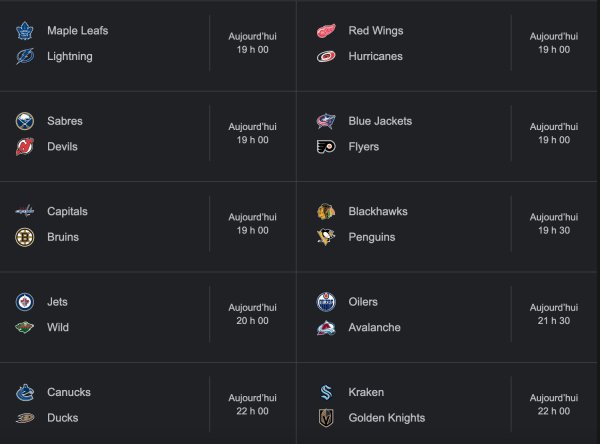Select the Devils logo icon
Screen dimensions: 600x444
click(x=25, y=147)
